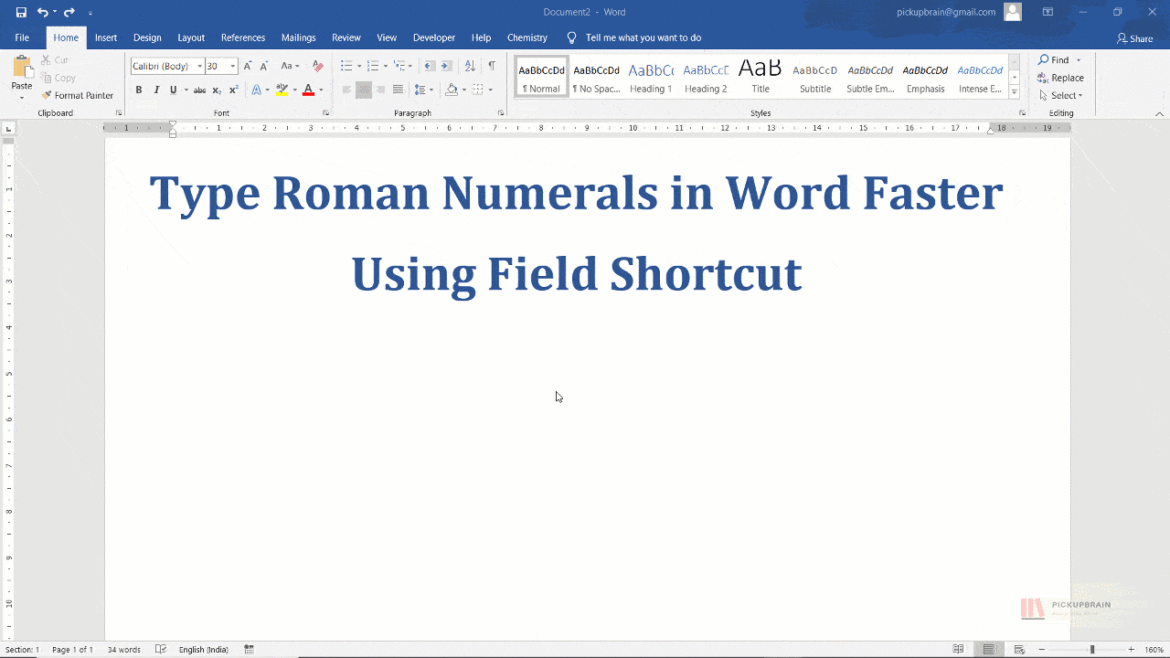Toggle bulleted list formatting
The width and height of the screenshot is (1170, 658).
(x=345, y=64)
